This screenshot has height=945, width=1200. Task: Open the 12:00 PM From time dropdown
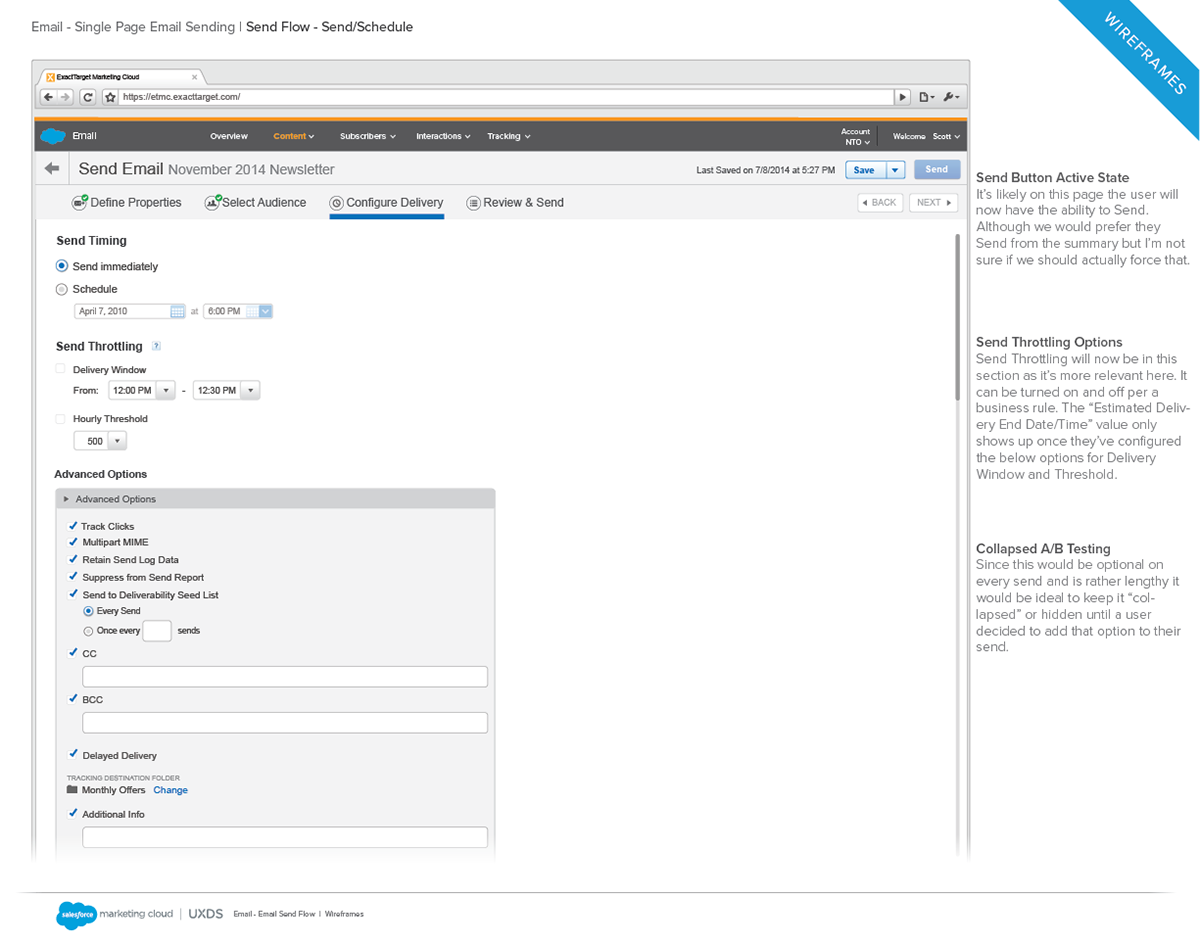point(166,390)
